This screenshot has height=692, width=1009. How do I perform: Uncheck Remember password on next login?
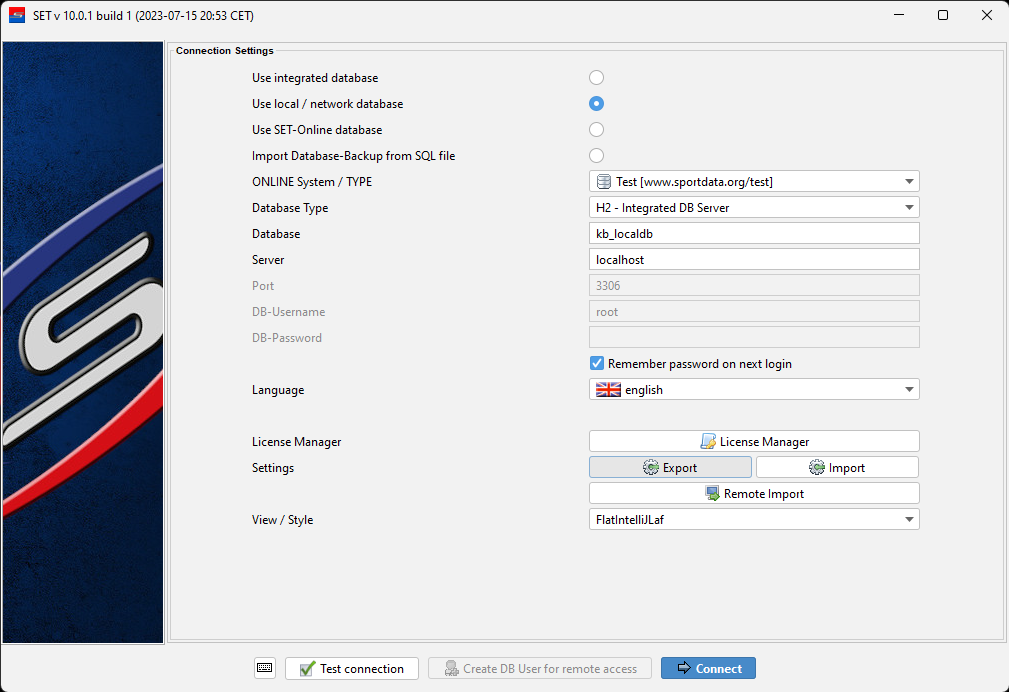point(597,364)
